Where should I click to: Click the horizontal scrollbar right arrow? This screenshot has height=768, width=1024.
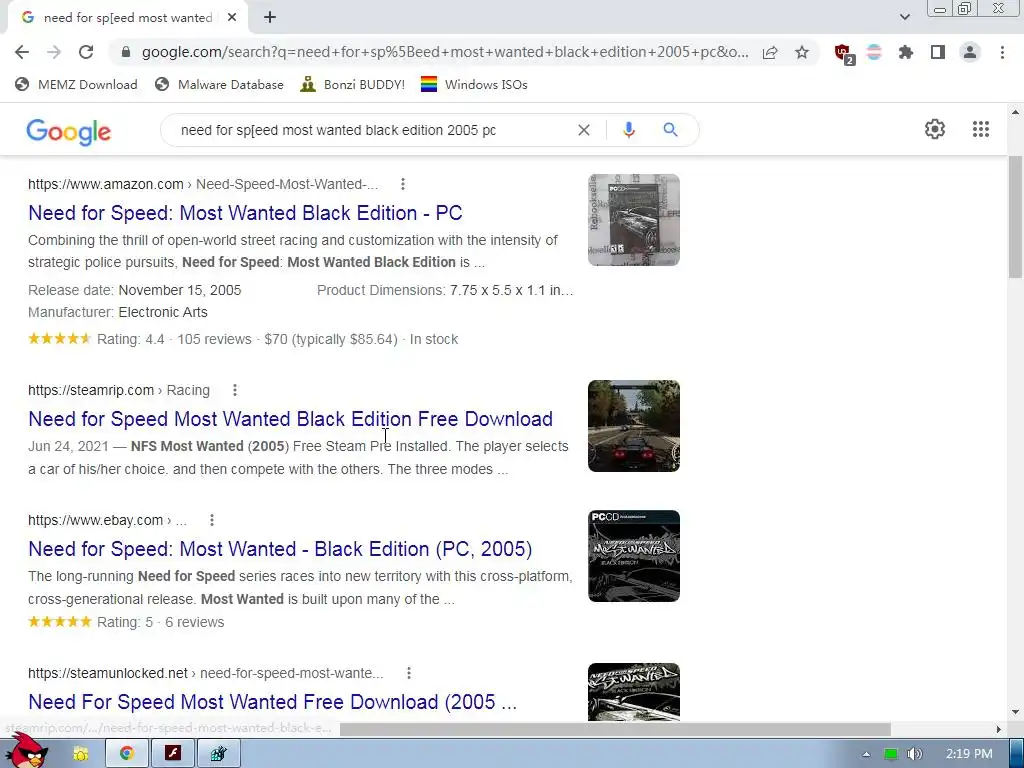point(999,729)
